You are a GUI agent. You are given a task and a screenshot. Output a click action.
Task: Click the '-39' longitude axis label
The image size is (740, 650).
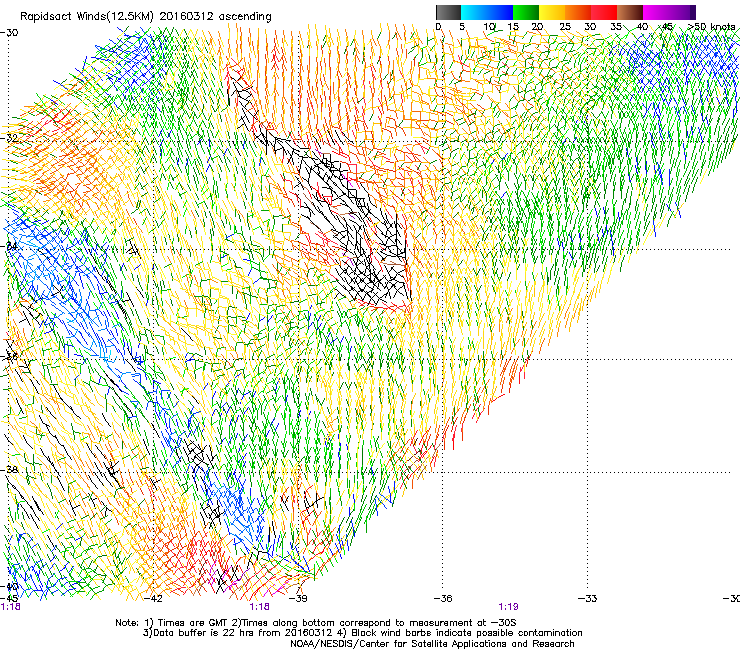(298, 599)
